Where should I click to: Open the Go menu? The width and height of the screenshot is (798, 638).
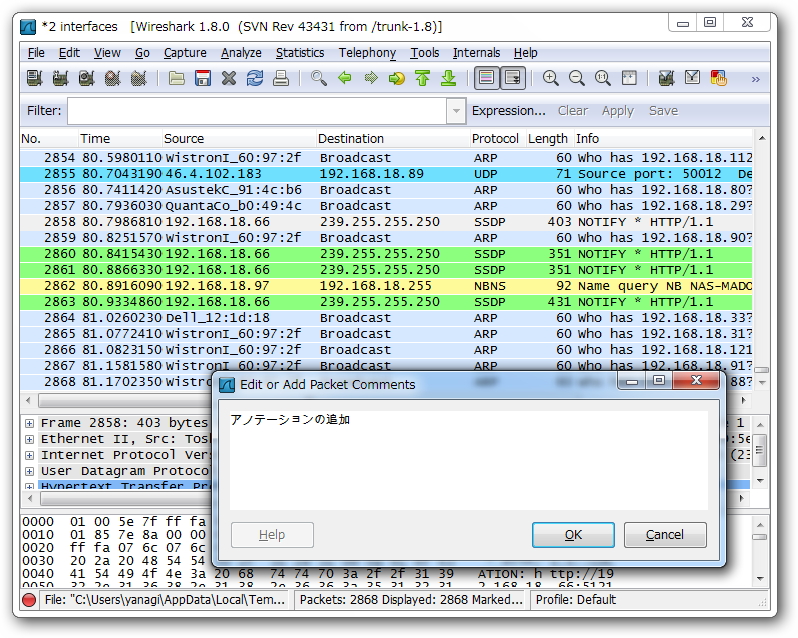pyautogui.click(x=142, y=53)
